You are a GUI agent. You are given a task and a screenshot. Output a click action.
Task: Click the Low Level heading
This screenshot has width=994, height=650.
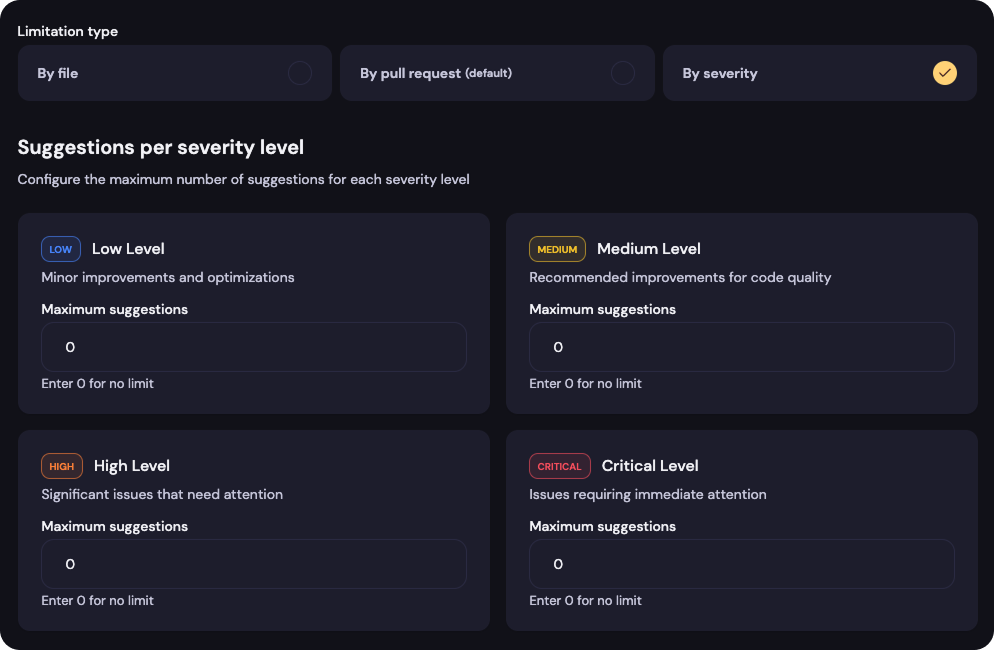coord(128,249)
